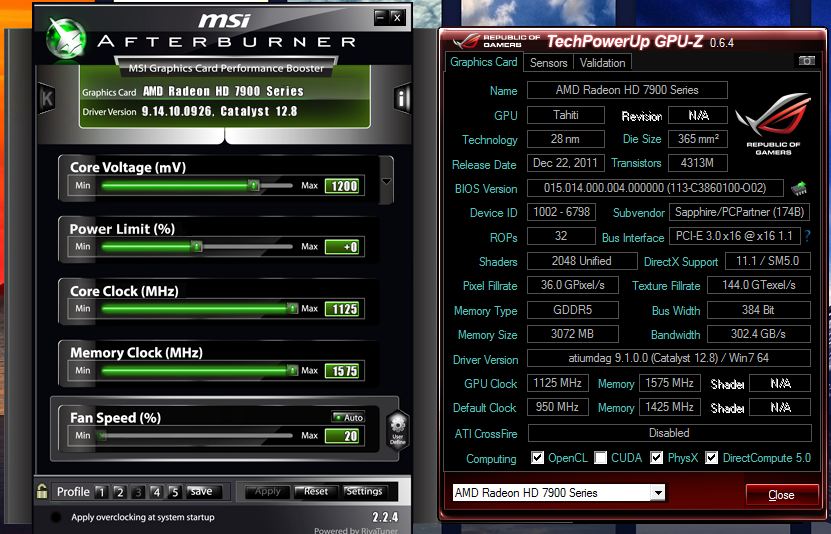Open the Afterburner info i side button
The image size is (831, 534).
(402, 99)
